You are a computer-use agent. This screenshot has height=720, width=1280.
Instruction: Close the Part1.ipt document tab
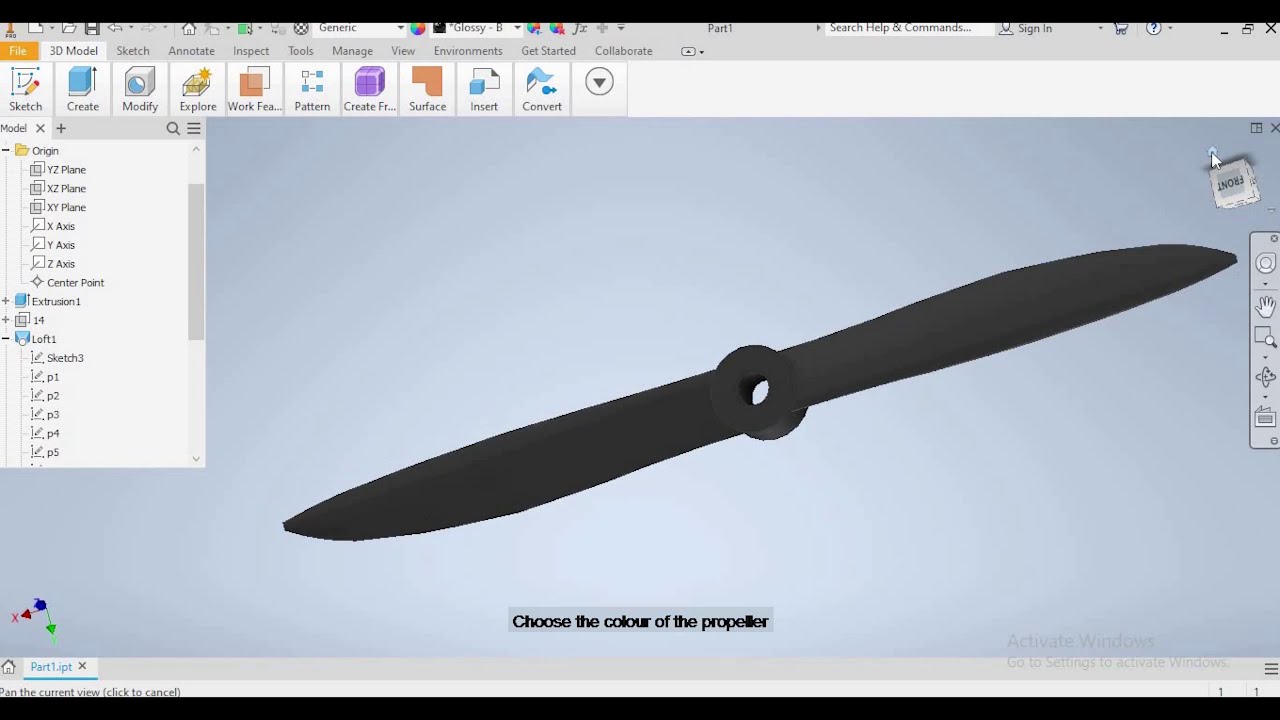pos(83,666)
